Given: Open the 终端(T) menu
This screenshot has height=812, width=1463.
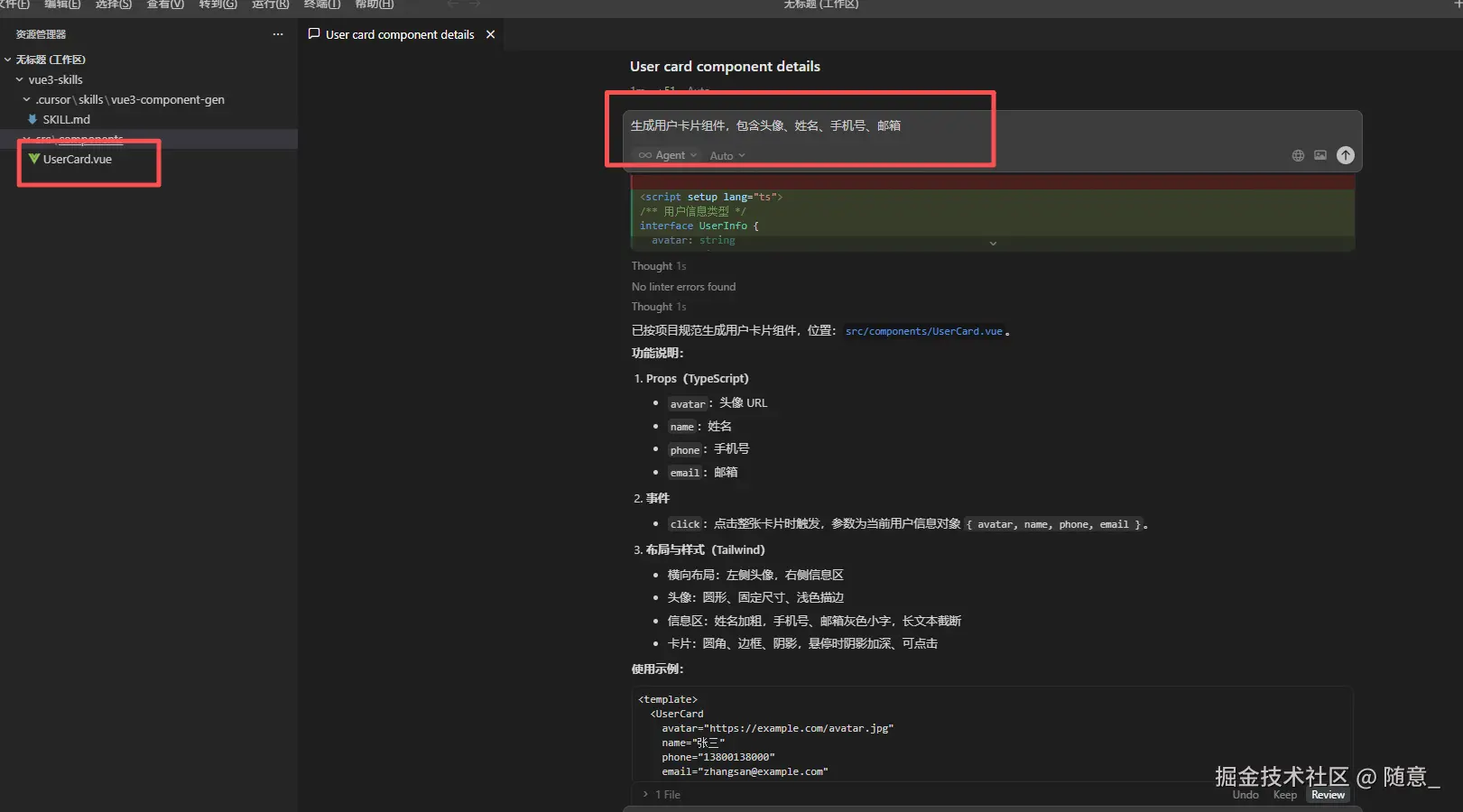Looking at the screenshot, I should tap(322, 5).
